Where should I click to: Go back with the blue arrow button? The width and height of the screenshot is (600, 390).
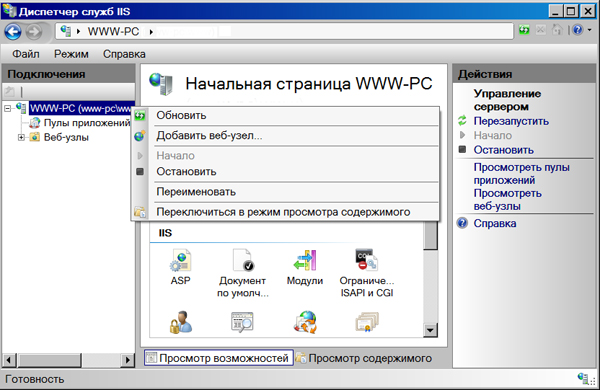point(13,31)
